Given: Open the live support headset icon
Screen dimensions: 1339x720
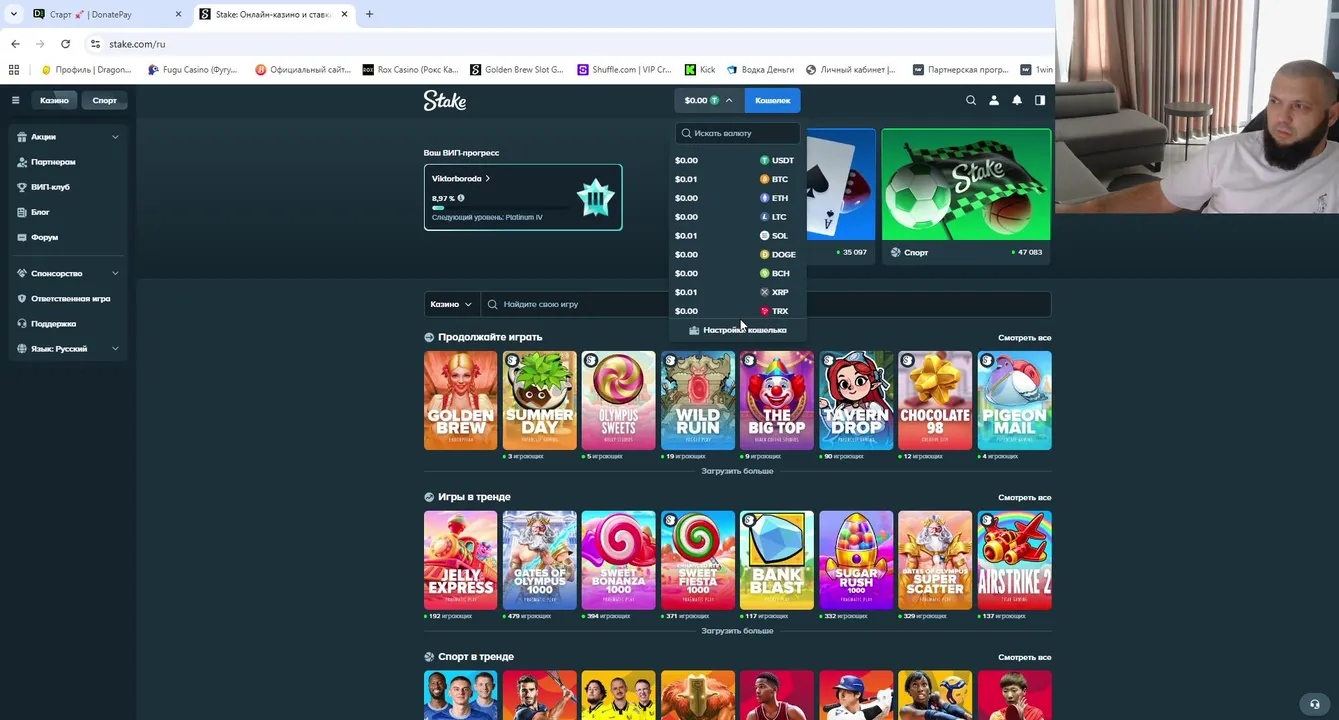Looking at the screenshot, I should coord(1315,703).
